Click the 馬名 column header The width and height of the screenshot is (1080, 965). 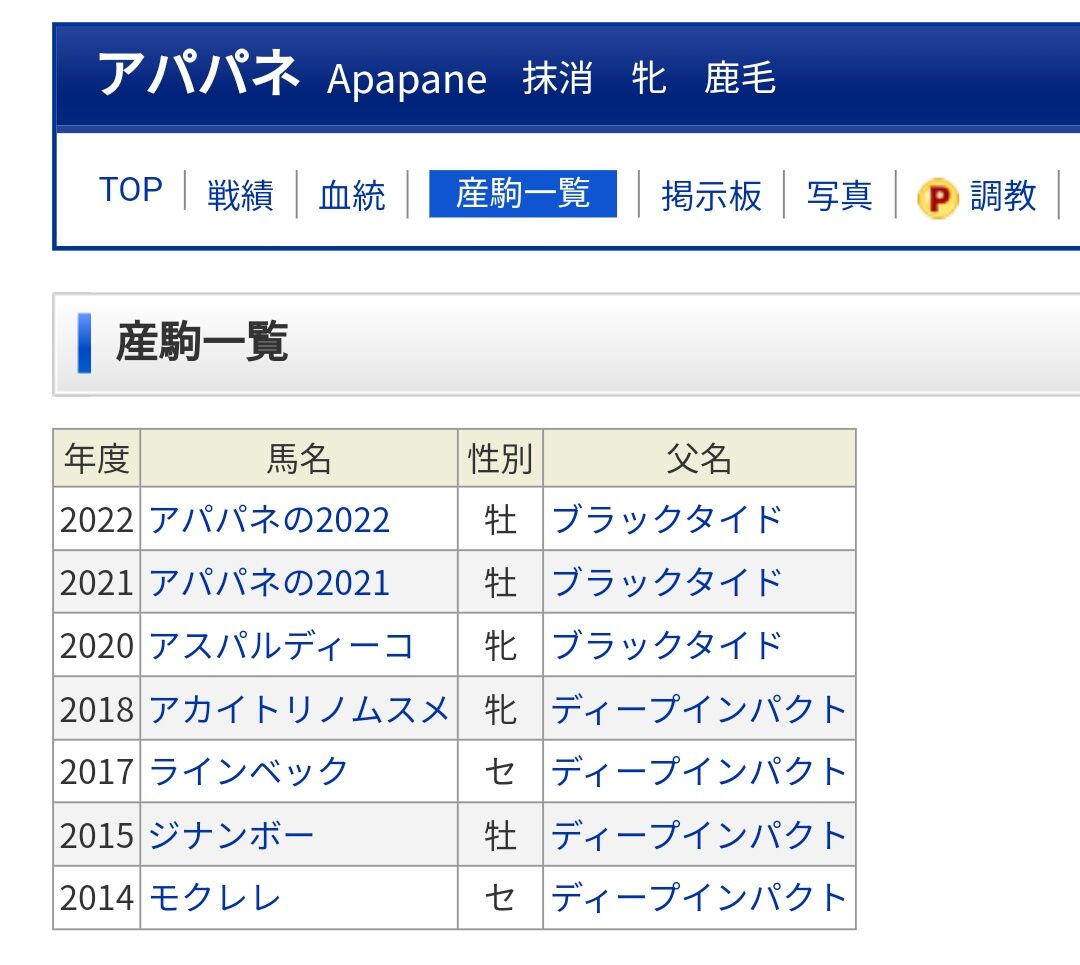299,458
